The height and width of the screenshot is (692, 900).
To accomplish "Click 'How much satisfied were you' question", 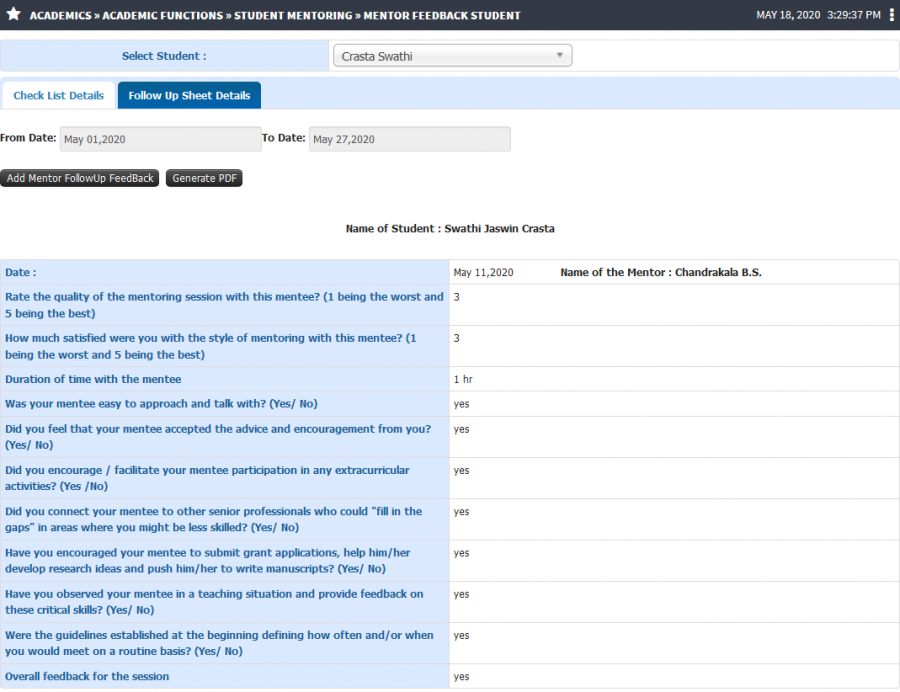I will click(211, 346).
